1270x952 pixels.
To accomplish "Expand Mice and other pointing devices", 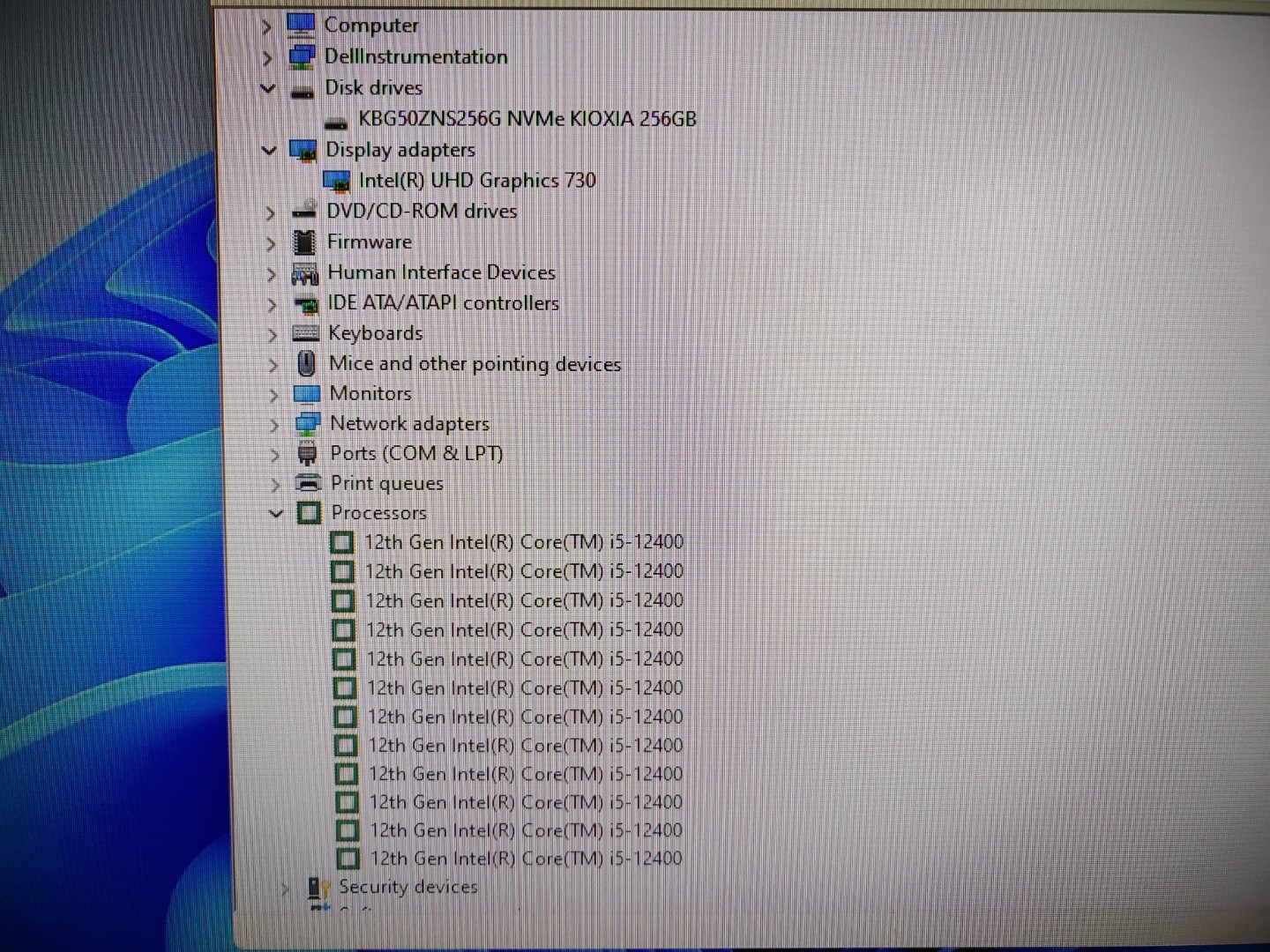I will point(273,365).
